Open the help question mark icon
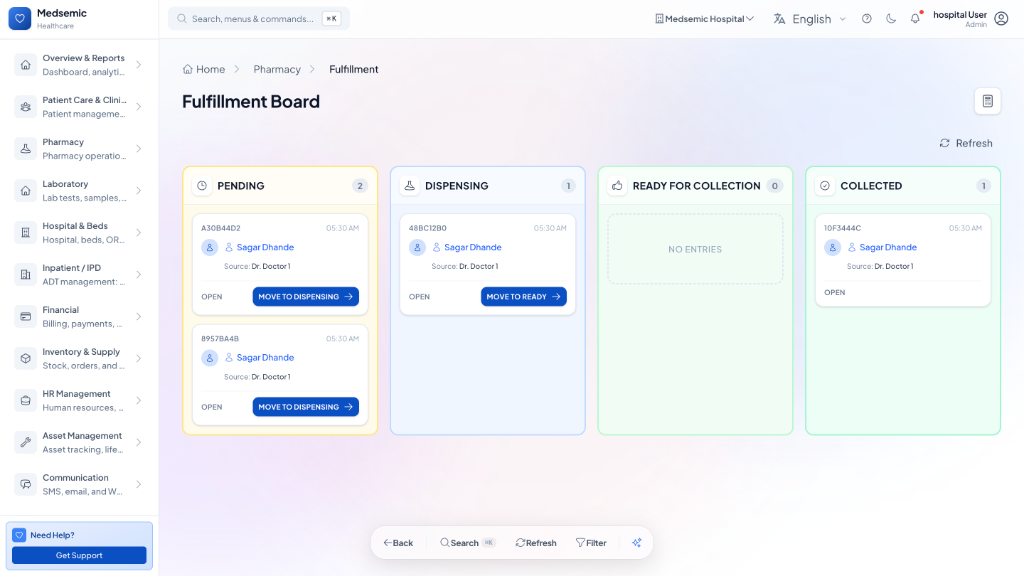The image size is (1024, 576). [x=867, y=19]
